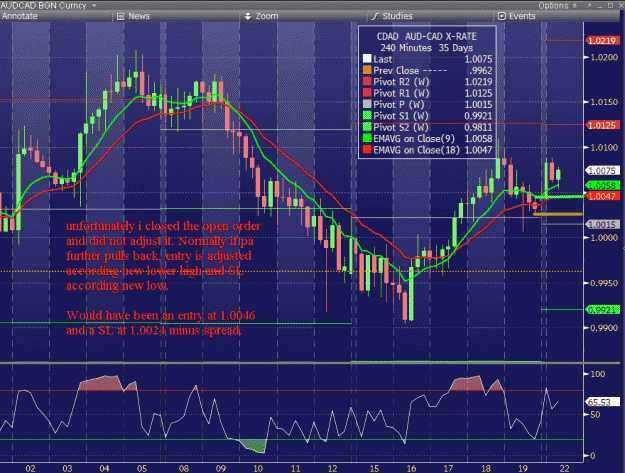Click the 1.0200 price axis label
The image size is (625, 473).
[x=604, y=57]
